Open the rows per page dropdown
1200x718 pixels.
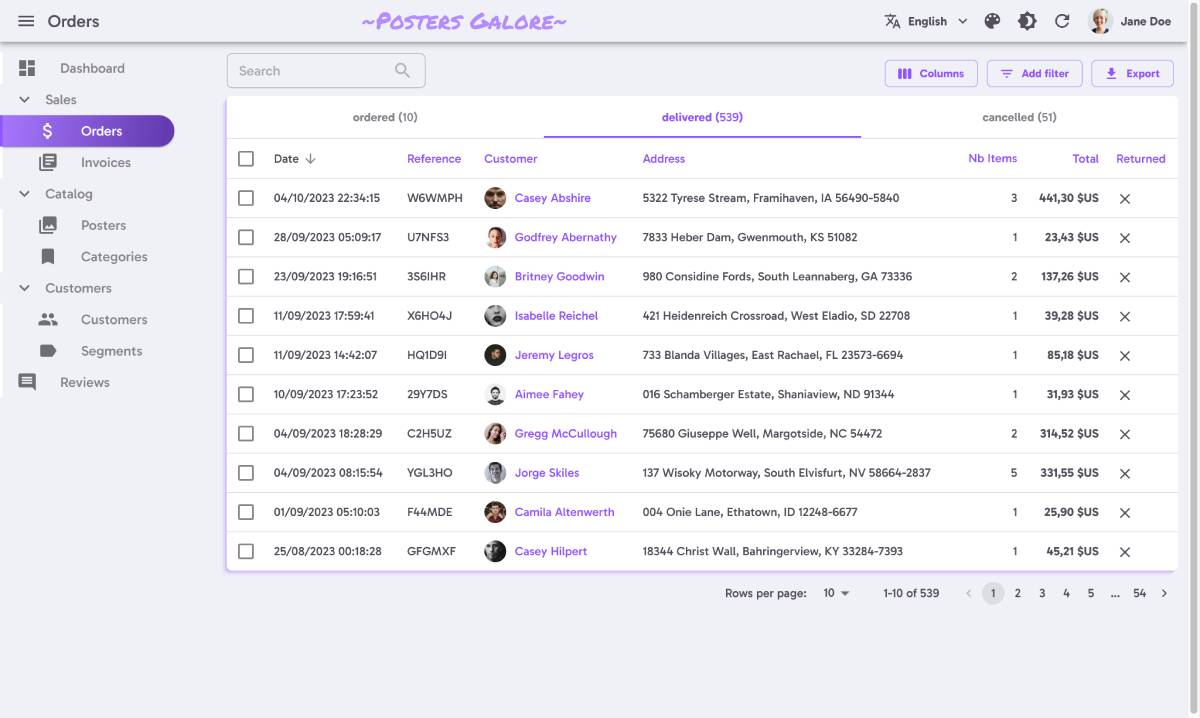pyautogui.click(x=836, y=593)
